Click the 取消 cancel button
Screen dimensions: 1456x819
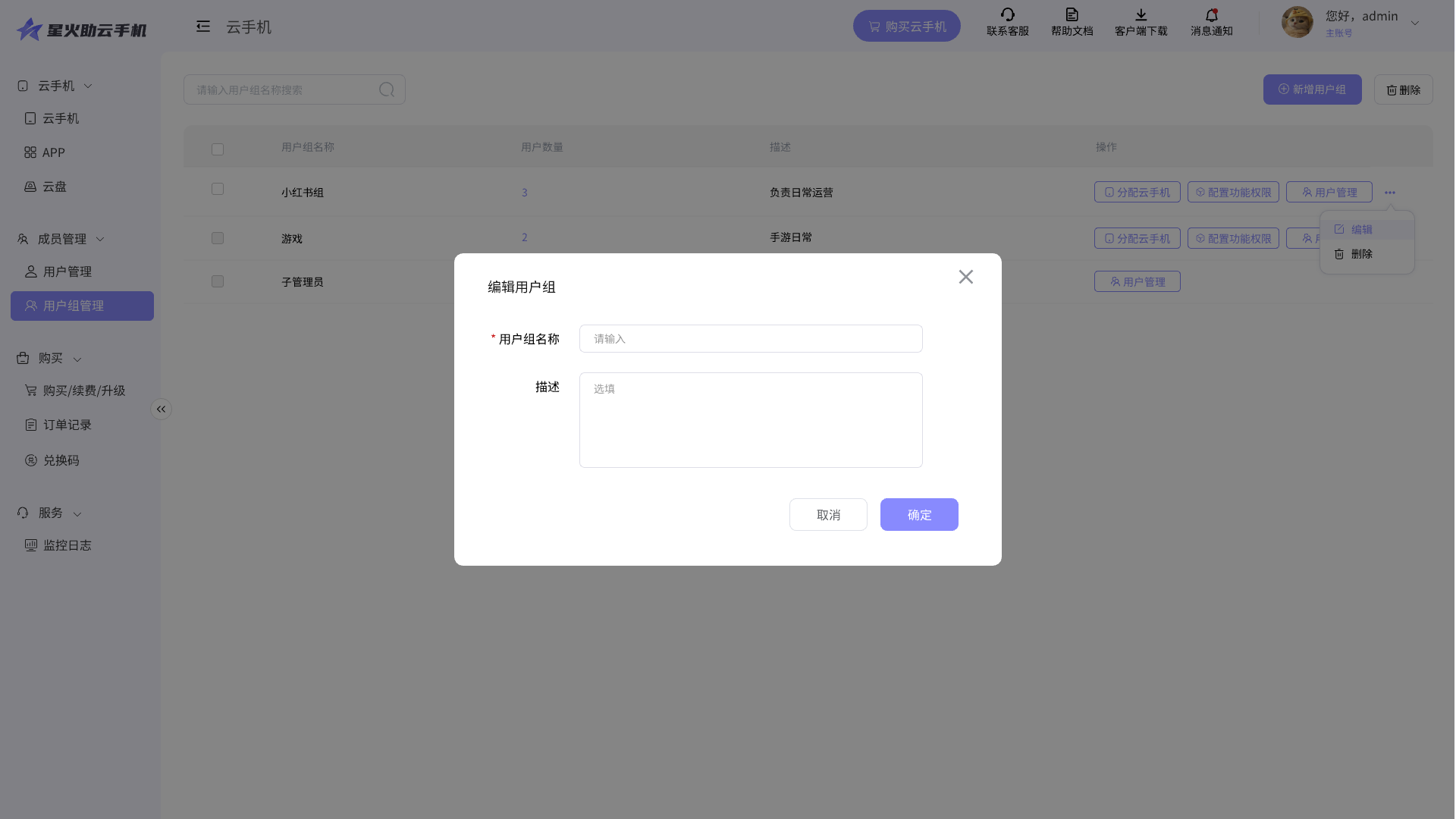[x=827, y=515]
